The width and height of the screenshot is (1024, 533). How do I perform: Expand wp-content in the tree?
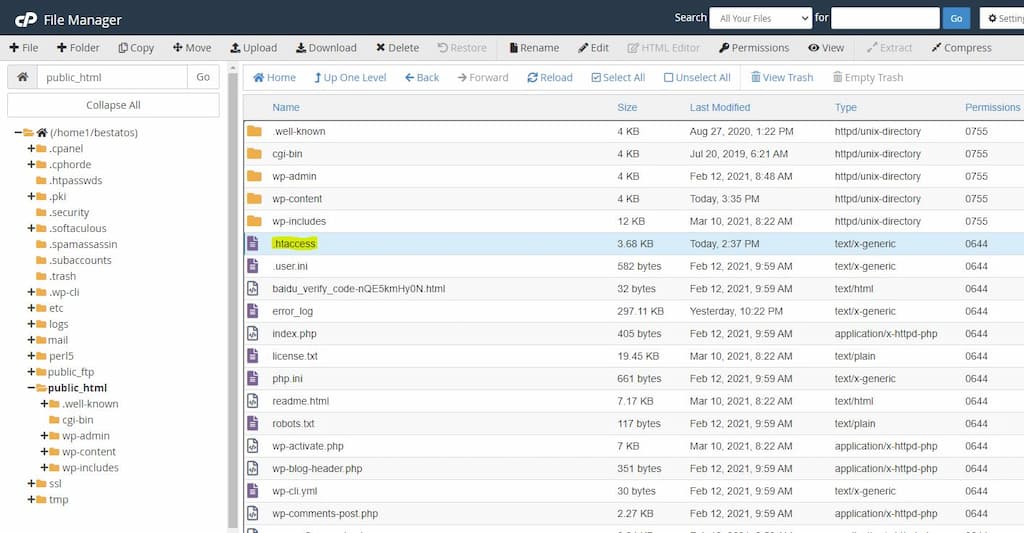click(x=44, y=451)
